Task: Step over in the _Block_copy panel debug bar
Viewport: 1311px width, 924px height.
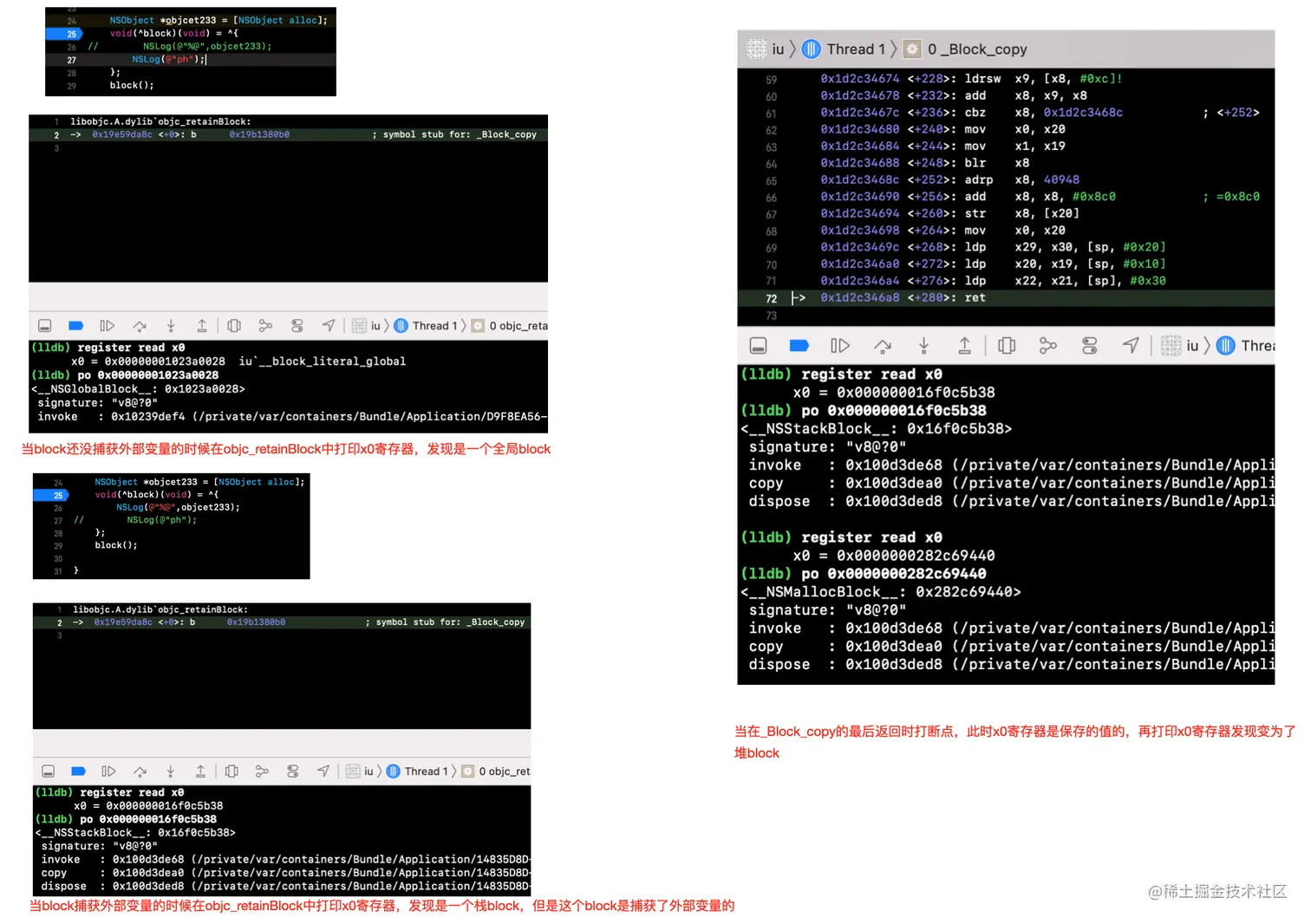Action: (x=883, y=346)
